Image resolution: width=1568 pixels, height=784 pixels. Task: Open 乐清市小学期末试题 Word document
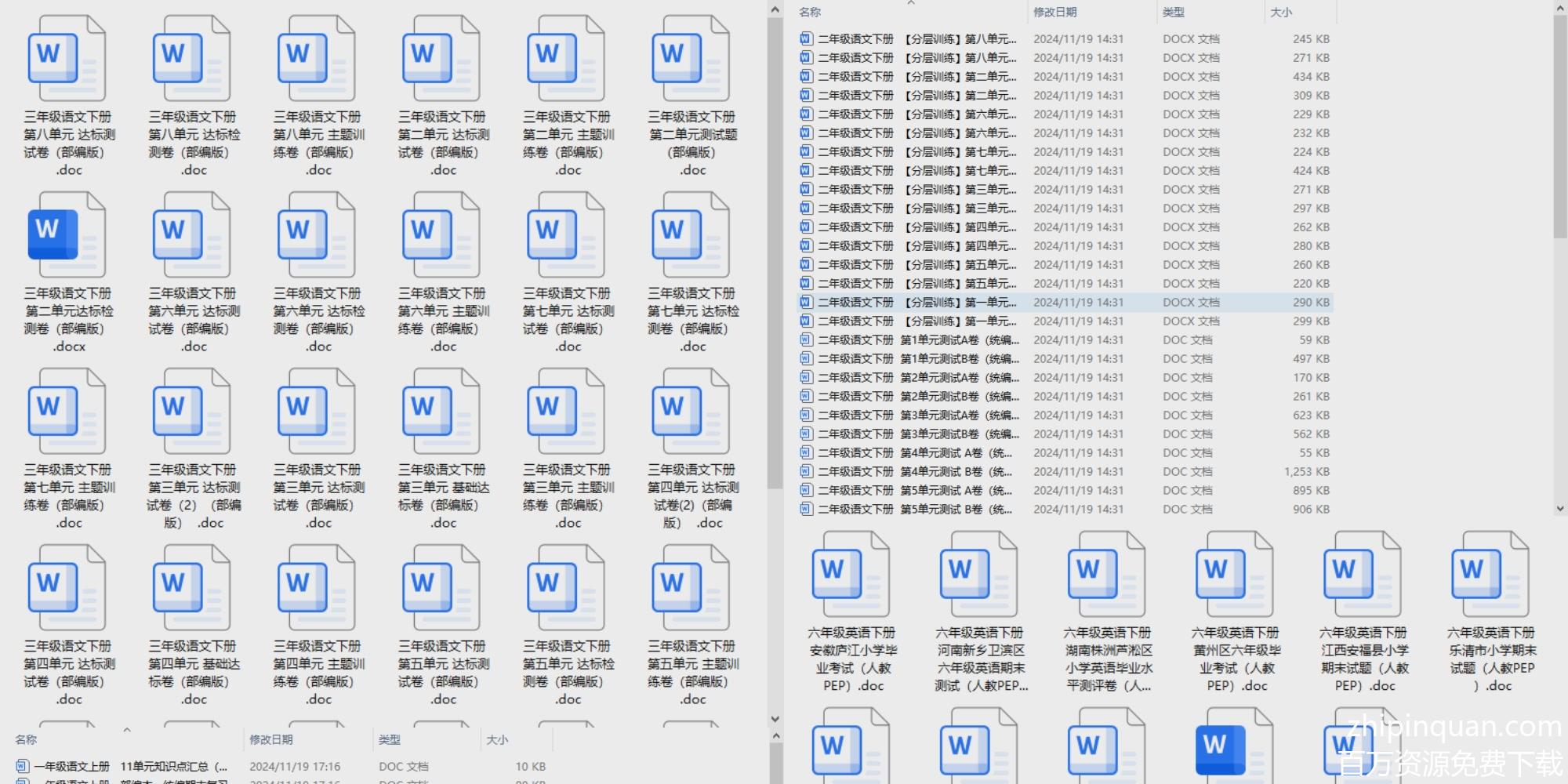click(x=1490, y=575)
